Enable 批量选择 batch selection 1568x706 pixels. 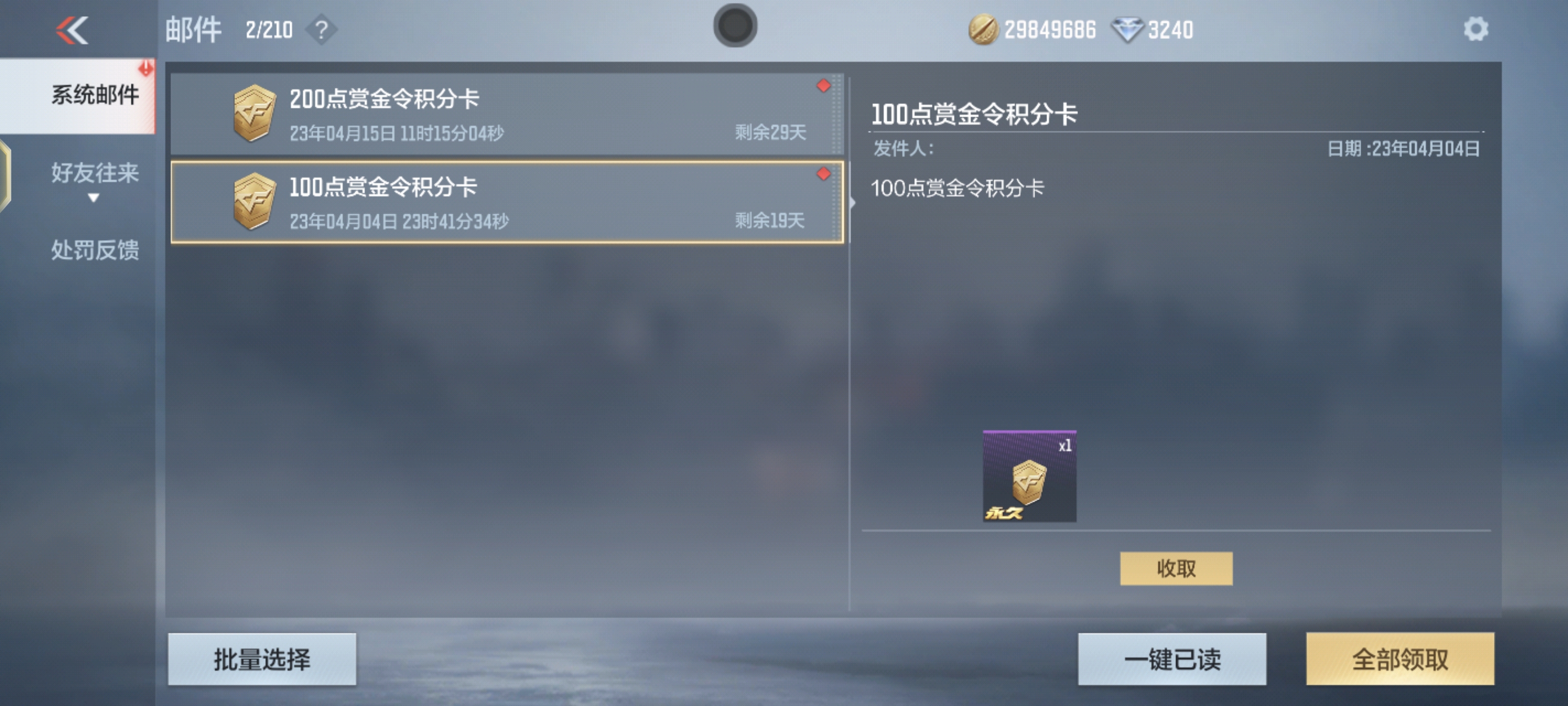click(262, 658)
